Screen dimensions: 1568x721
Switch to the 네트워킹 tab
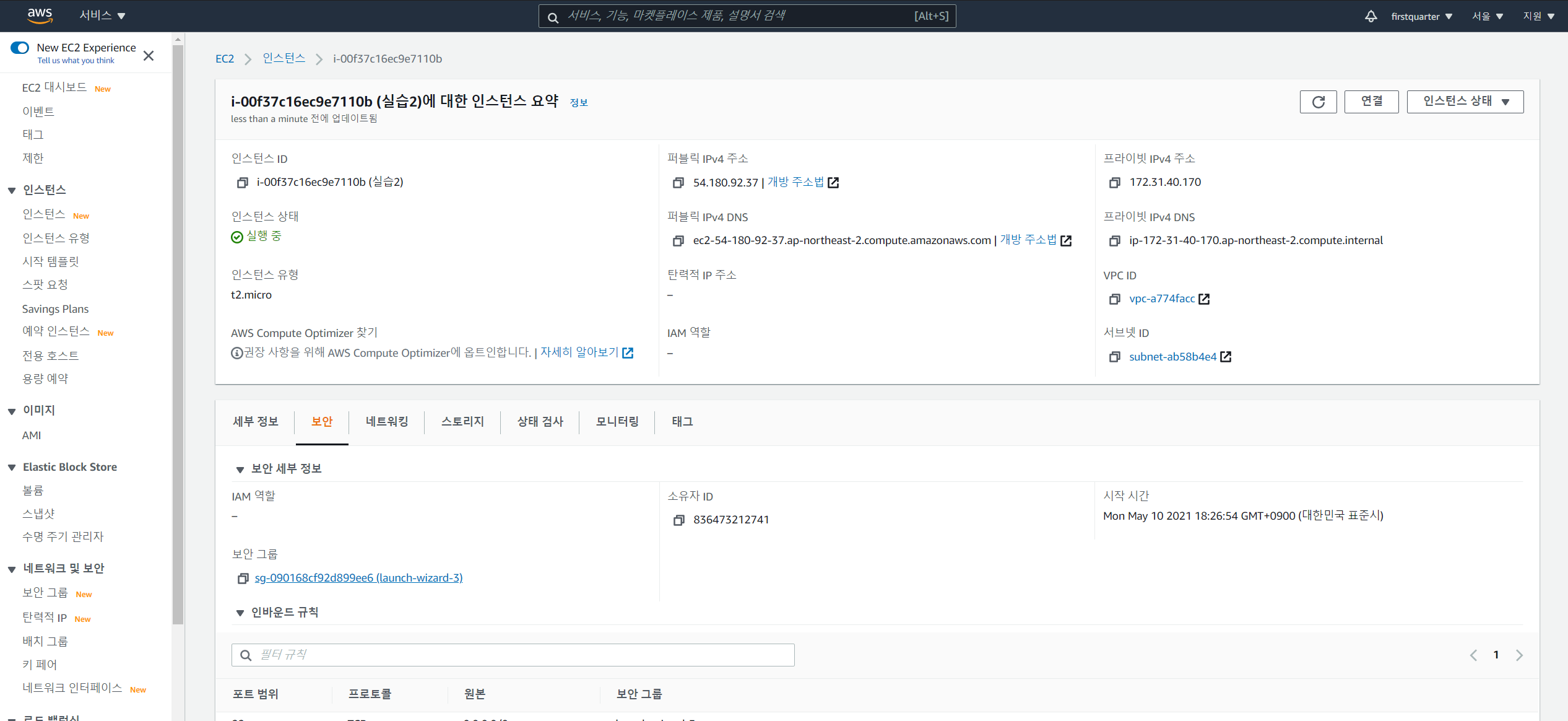coord(387,422)
